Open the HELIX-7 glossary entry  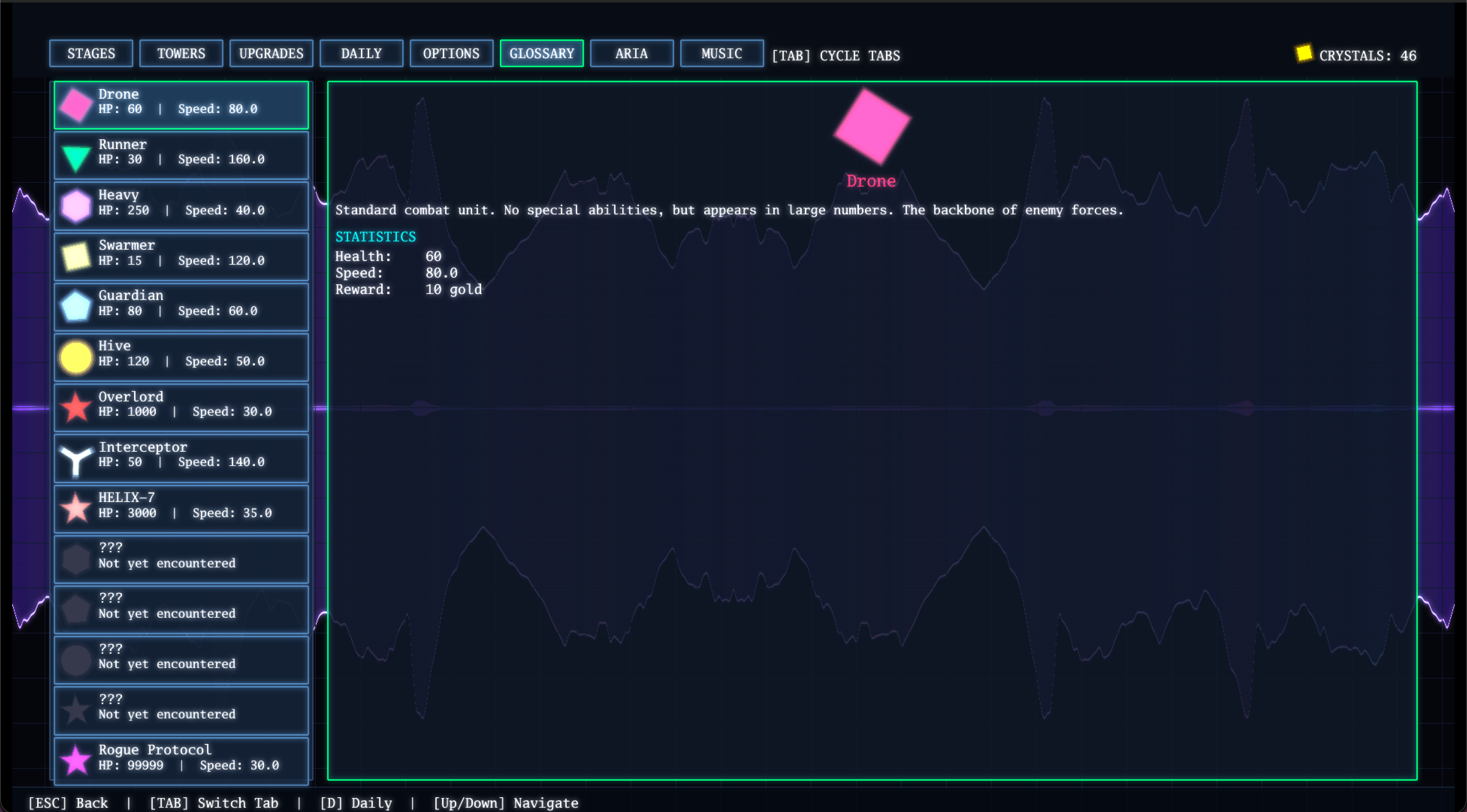(x=181, y=509)
